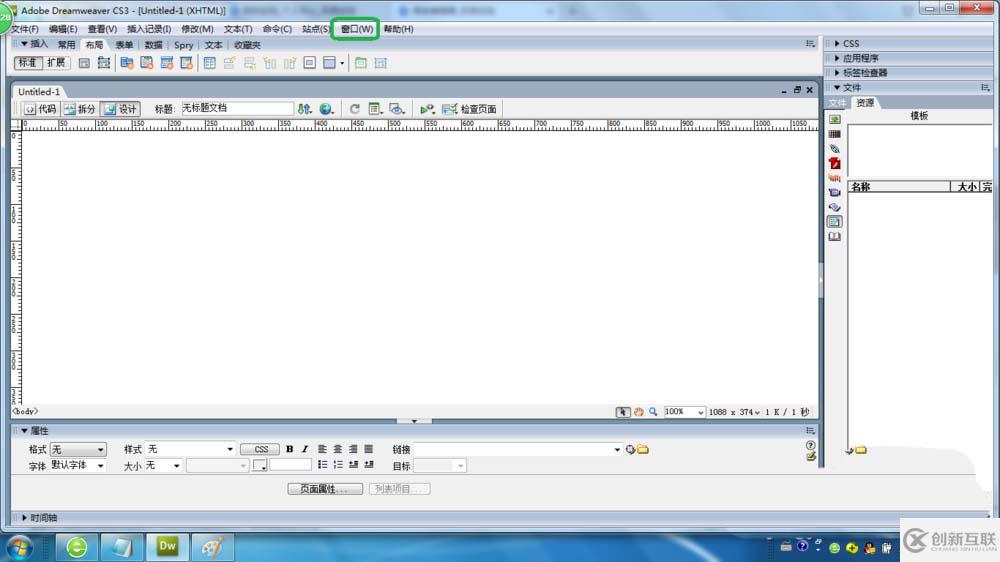Switch to Expanded mode button
Image resolution: width=1000 pixels, height=562 pixels.
pos(56,63)
